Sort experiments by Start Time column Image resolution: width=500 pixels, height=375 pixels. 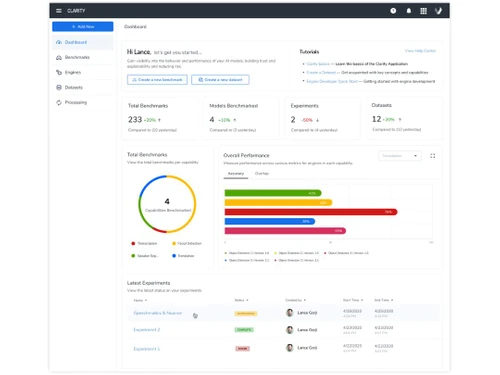pos(353,300)
